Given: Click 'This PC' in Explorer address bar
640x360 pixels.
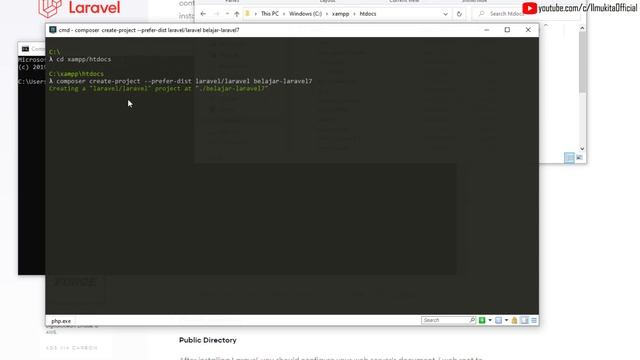Looking at the screenshot, I should pyautogui.click(x=270, y=14).
